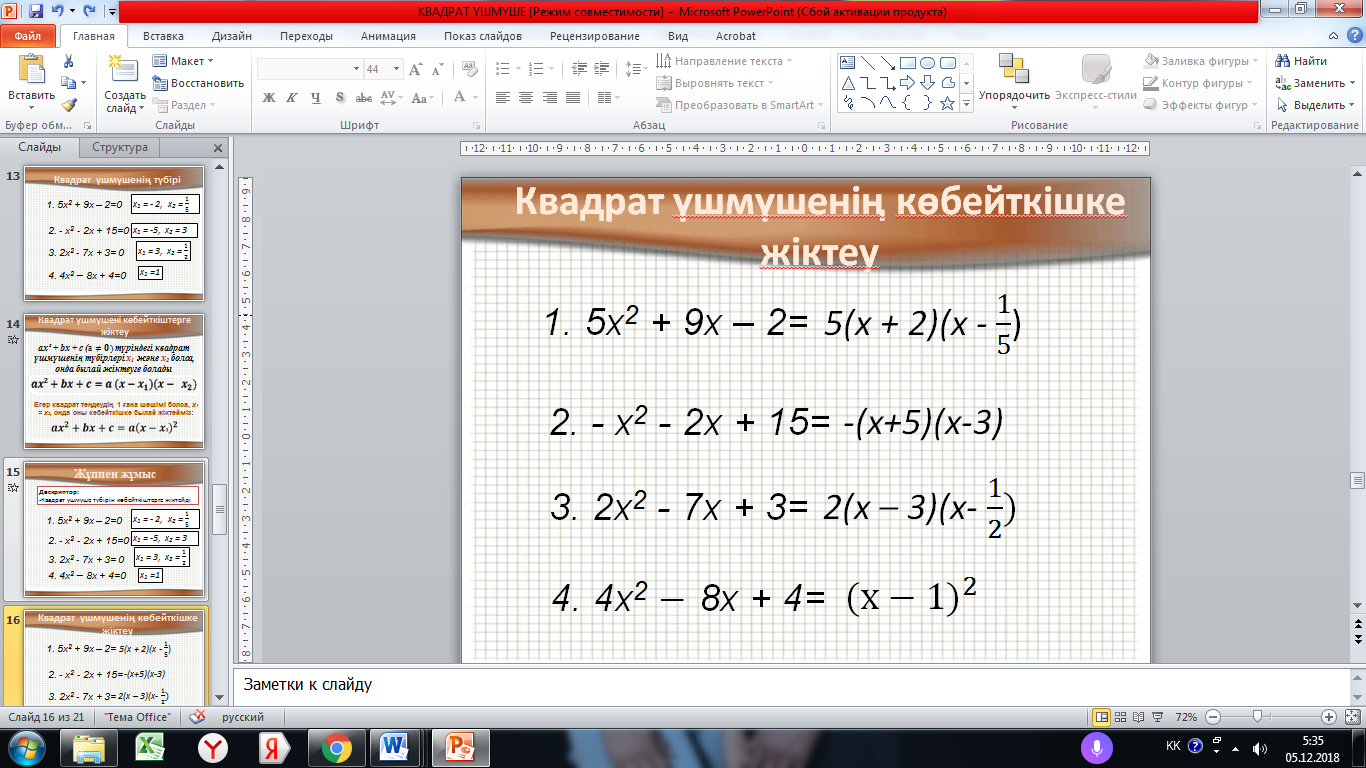Center the paragraph text
The image size is (1366, 768).
point(526,97)
